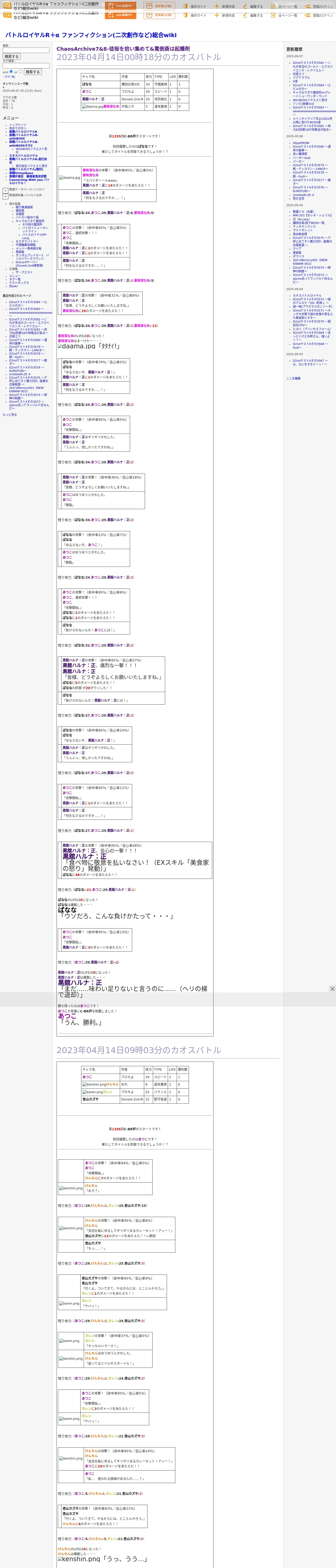The width and height of the screenshot is (336, 1568).
Task: Open 旧wiki link in the left menu
Action: pyautogui.click(x=13, y=286)
